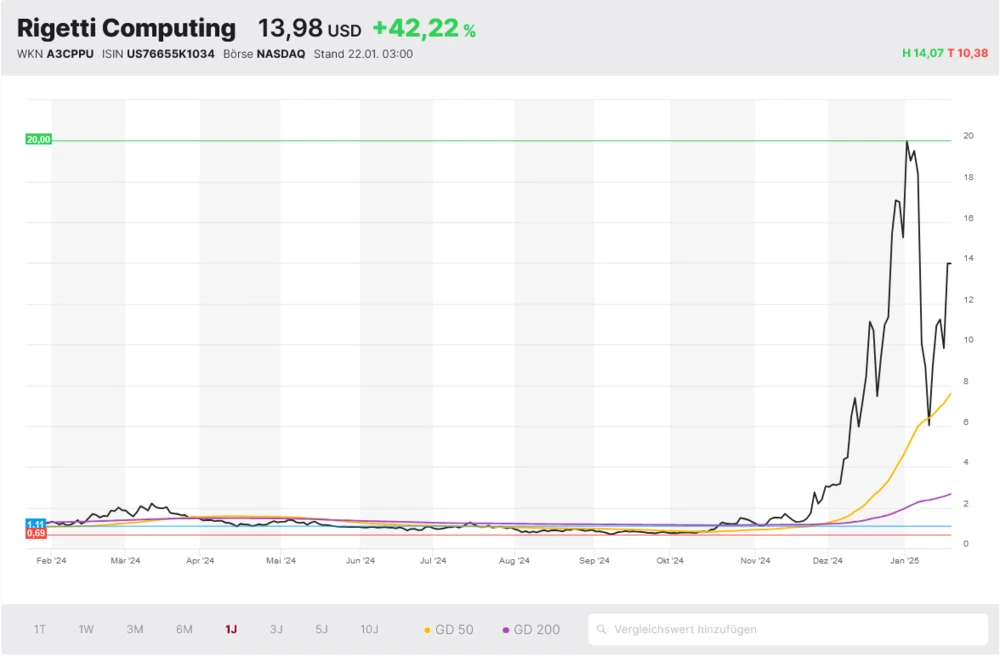Toggle the GD 50 moving average
This screenshot has width=1000, height=657.
[x=449, y=630]
